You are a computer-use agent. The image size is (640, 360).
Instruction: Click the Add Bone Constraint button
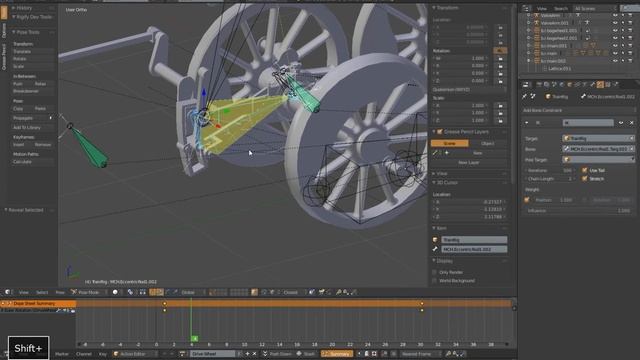pyautogui.click(x=579, y=110)
